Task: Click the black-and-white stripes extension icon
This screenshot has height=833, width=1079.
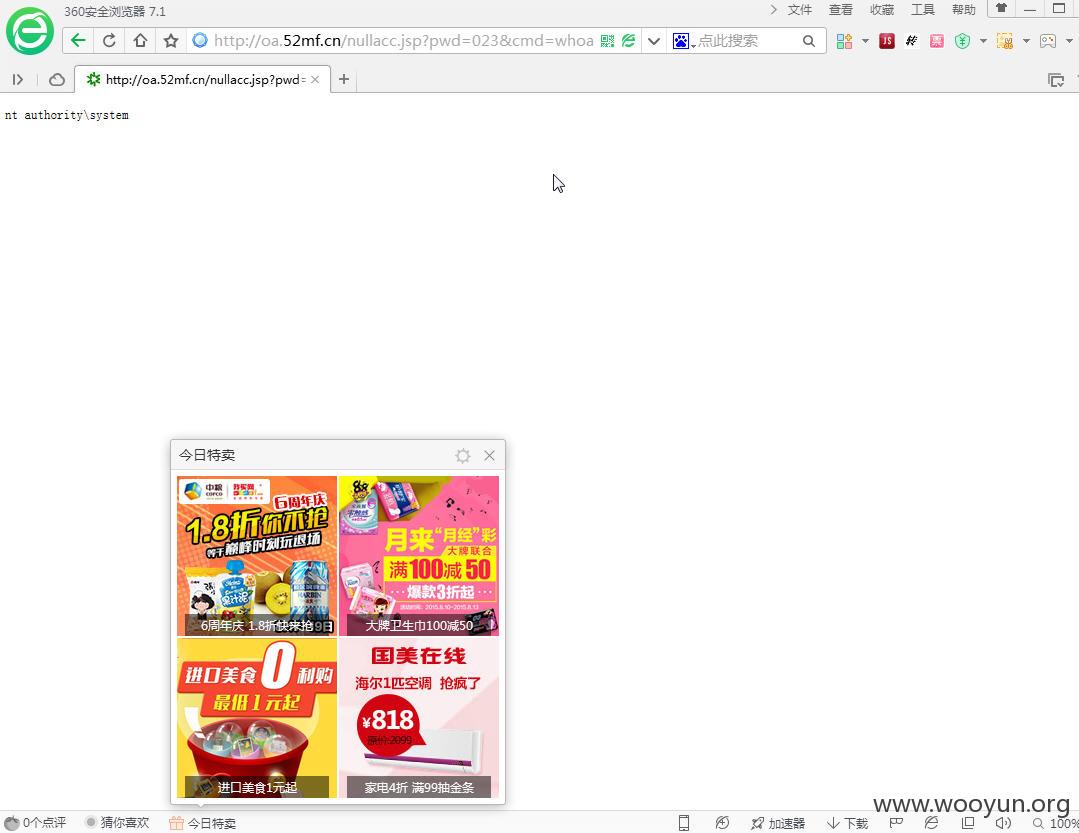Action: [912, 41]
